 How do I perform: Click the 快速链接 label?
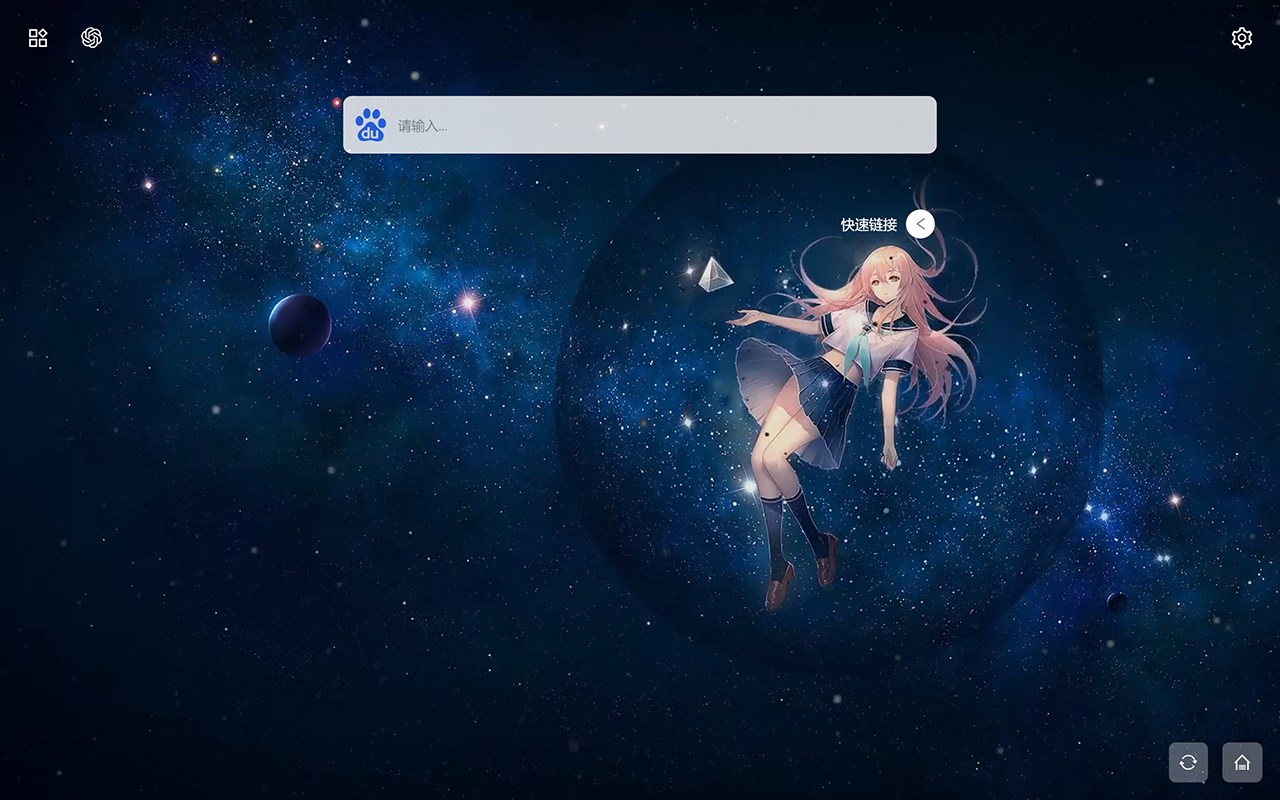tap(869, 225)
